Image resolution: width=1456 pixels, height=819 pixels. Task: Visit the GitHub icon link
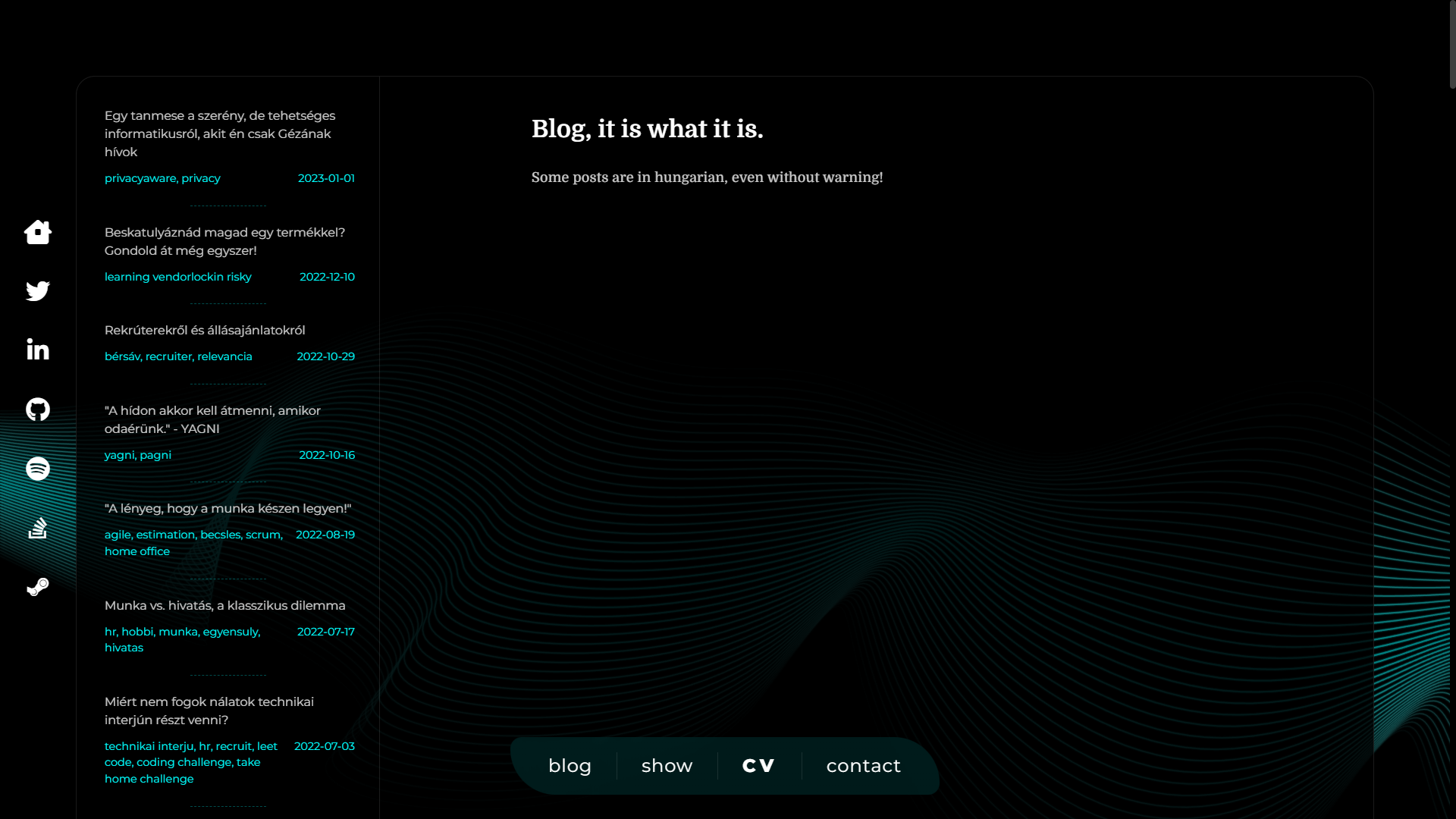coord(37,409)
